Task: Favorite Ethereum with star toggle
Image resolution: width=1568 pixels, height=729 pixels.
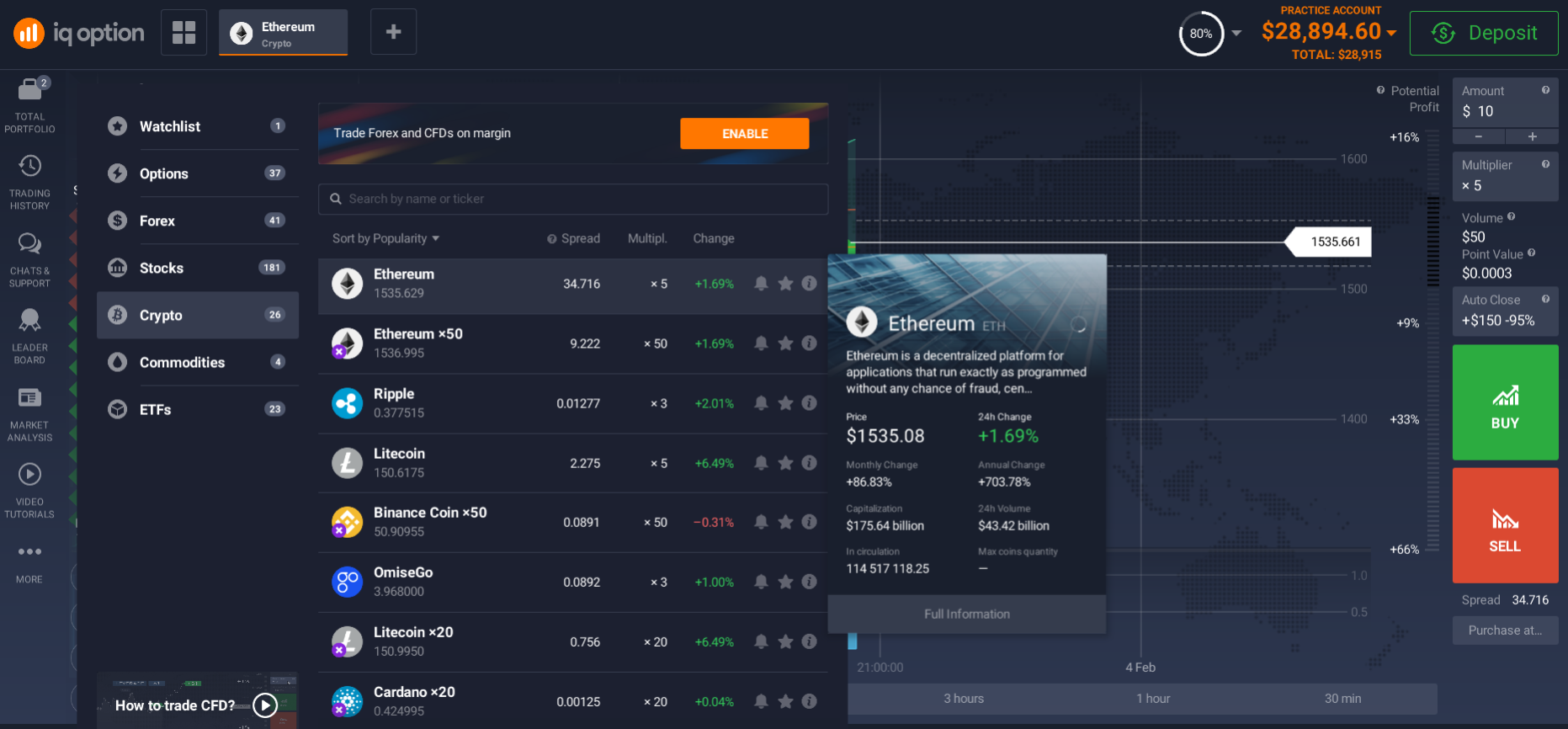Action: pos(785,284)
